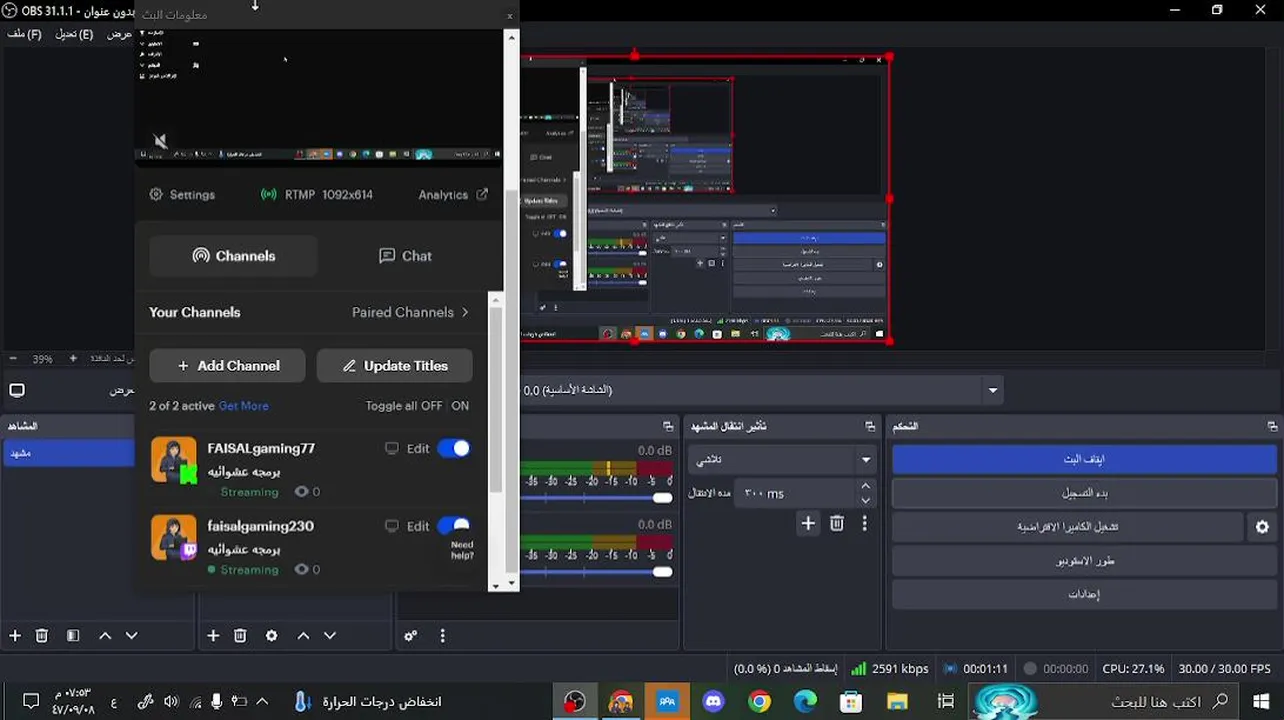The height and width of the screenshot is (720, 1284).
Task: Open the Get More link
Action: (243, 406)
